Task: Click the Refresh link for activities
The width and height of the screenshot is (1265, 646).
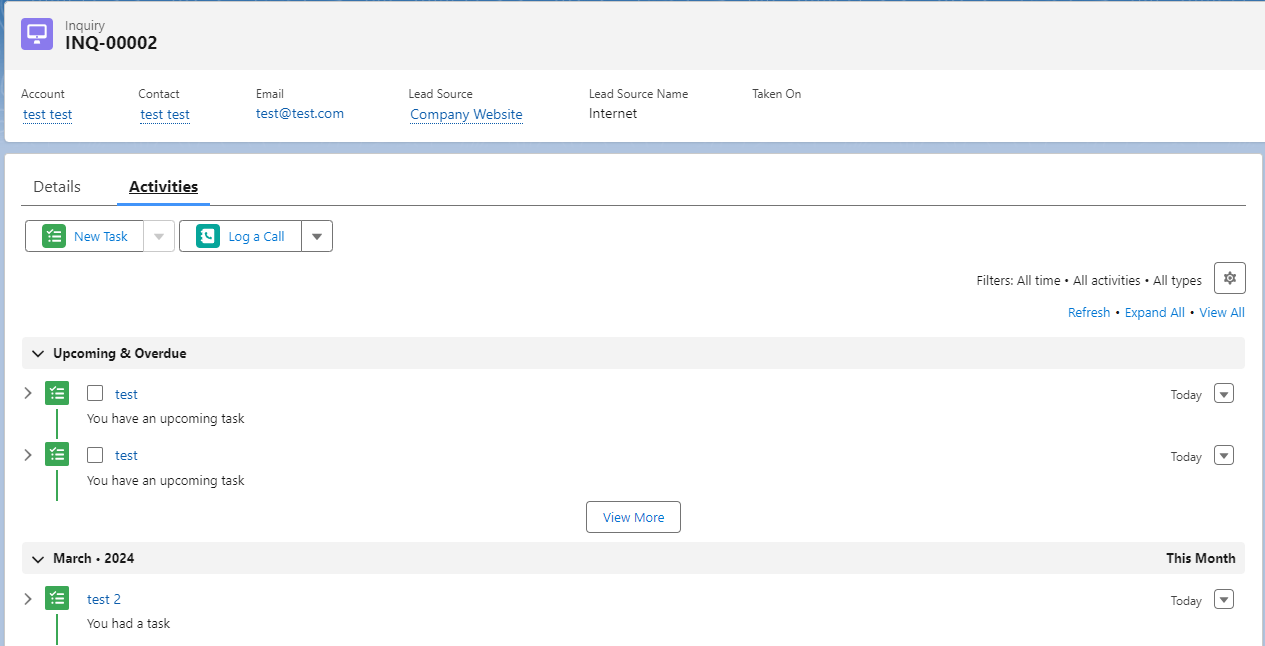Action: point(1089,312)
